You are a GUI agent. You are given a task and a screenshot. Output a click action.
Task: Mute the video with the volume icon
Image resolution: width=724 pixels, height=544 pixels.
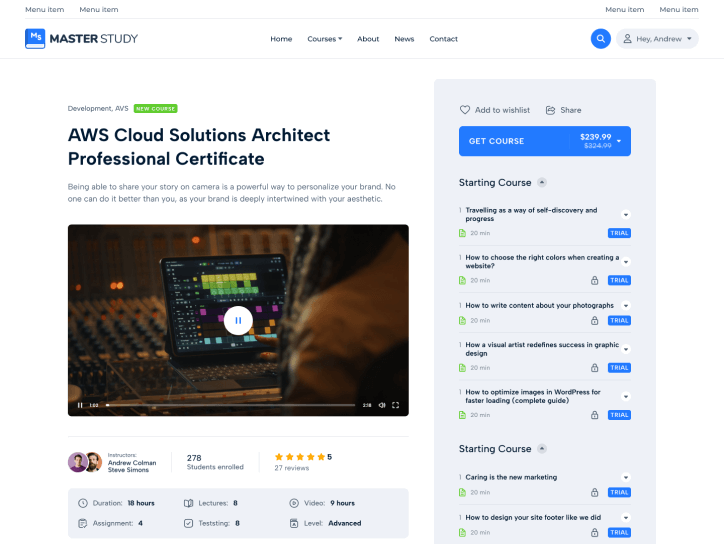click(382, 405)
